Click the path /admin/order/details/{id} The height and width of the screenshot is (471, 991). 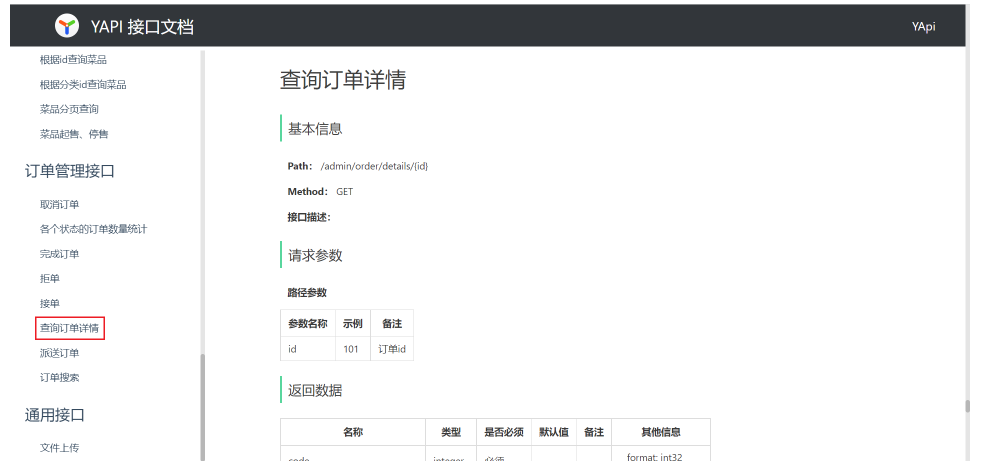374,166
